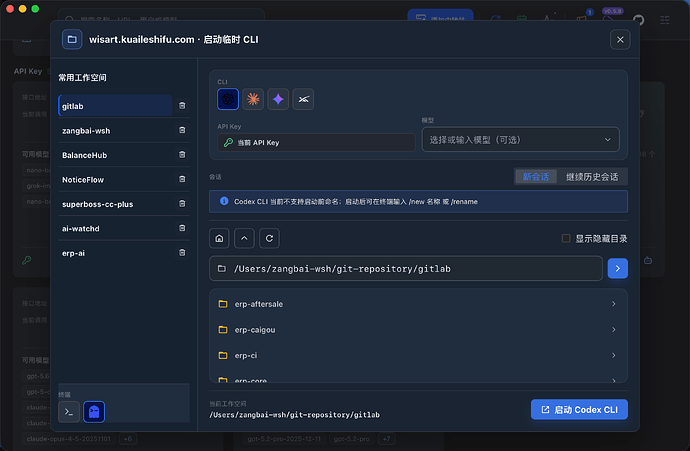Click the macOS yellow minimize window button
The image size is (690, 451).
click(x=22, y=9)
